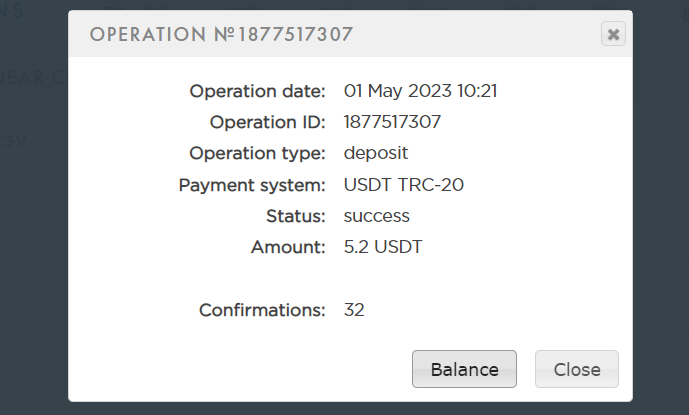
Task: Click the Operation type label
Action: (x=258, y=153)
